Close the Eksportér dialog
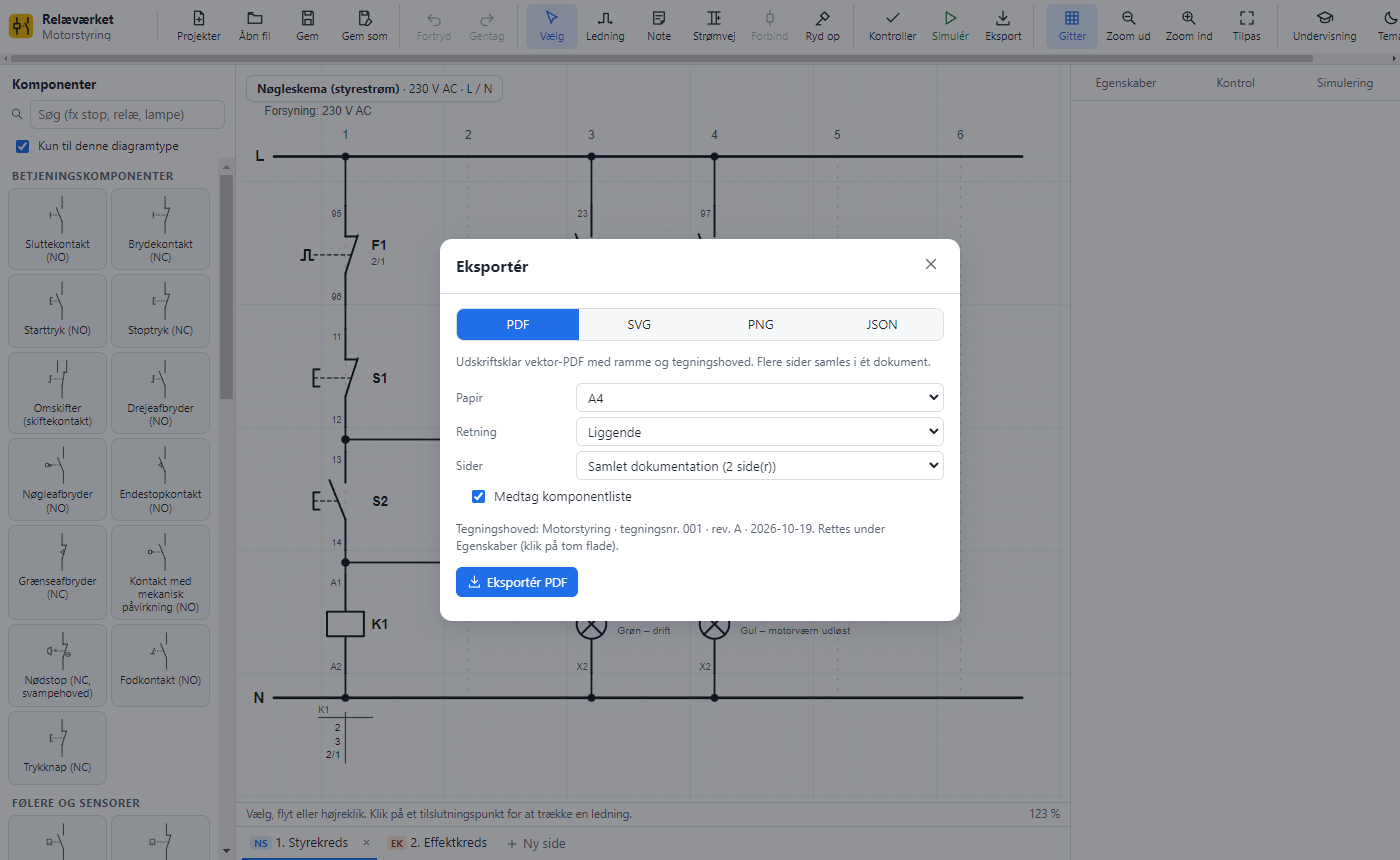This screenshot has width=1400, height=860. click(931, 264)
